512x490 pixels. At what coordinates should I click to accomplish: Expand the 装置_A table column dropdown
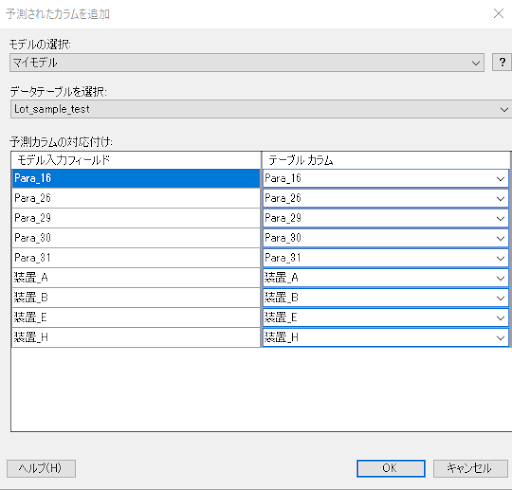386,278
